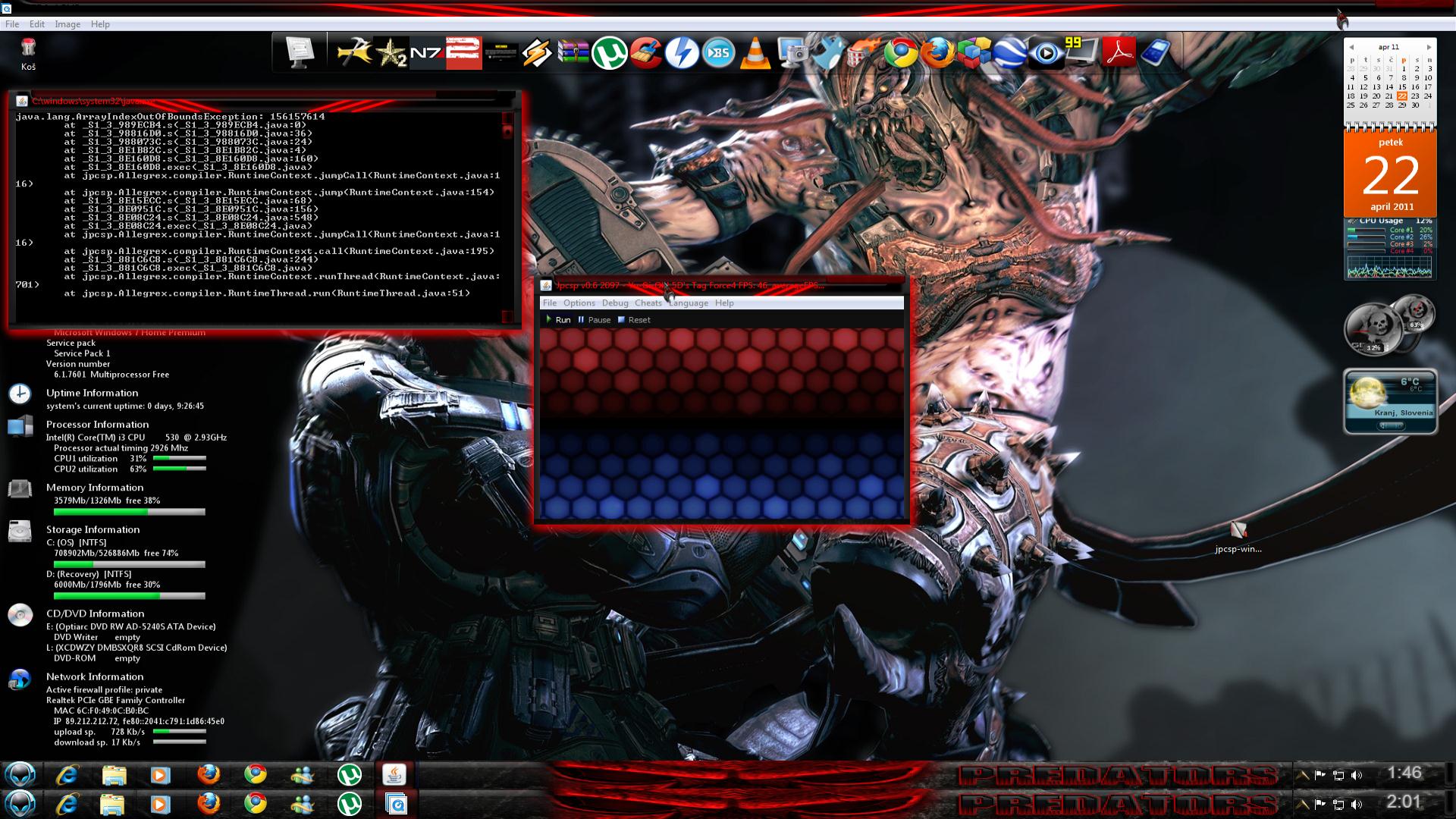Image resolution: width=1456 pixels, height=819 pixels.
Task: Go to previous month in calendar gadget
Action: click(1351, 47)
